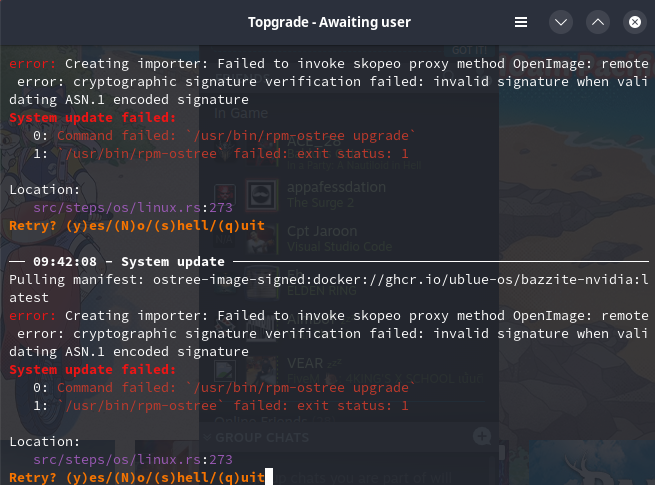Close the Topgrade terminal window
Viewport: 655px width, 485px height.
click(x=635, y=22)
